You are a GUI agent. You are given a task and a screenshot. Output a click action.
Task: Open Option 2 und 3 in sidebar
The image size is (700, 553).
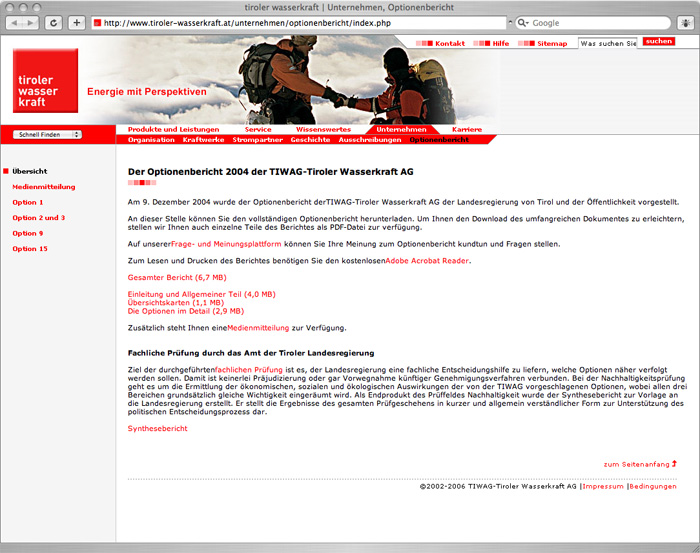tap(38, 218)
